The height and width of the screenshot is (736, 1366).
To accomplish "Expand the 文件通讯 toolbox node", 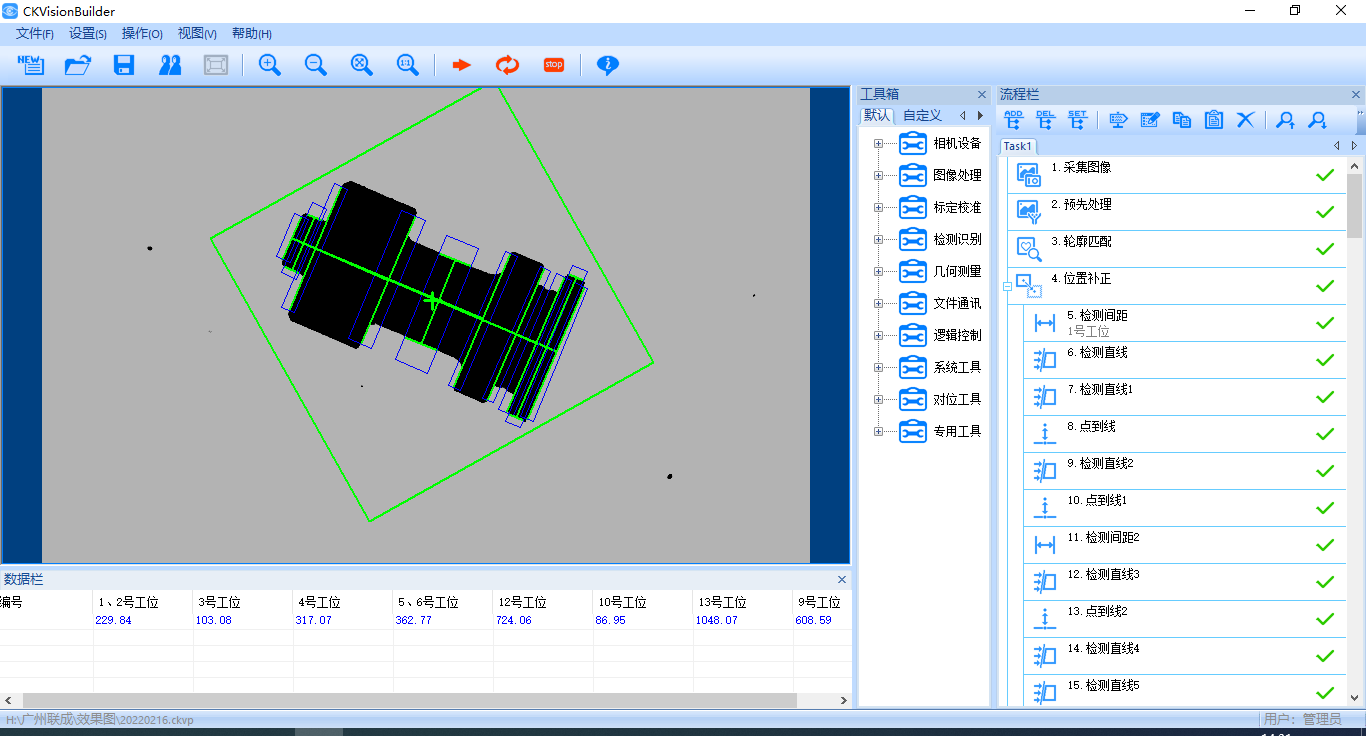I will tap(879, 304).
